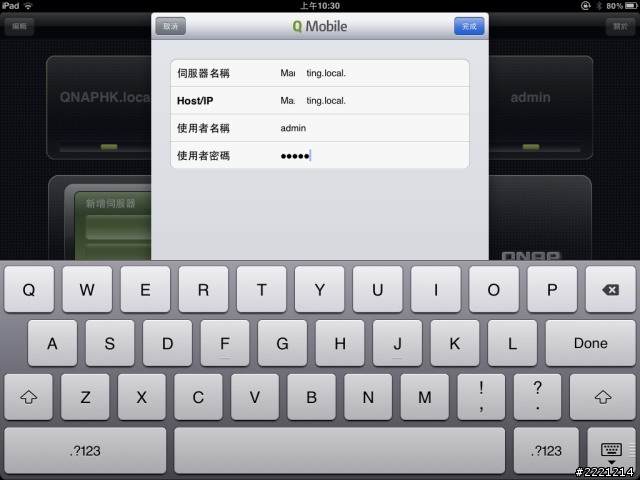Tap the 上午10:30 clock in status bar
Viewport: 640px width, 480px height.
pos(320,6)
